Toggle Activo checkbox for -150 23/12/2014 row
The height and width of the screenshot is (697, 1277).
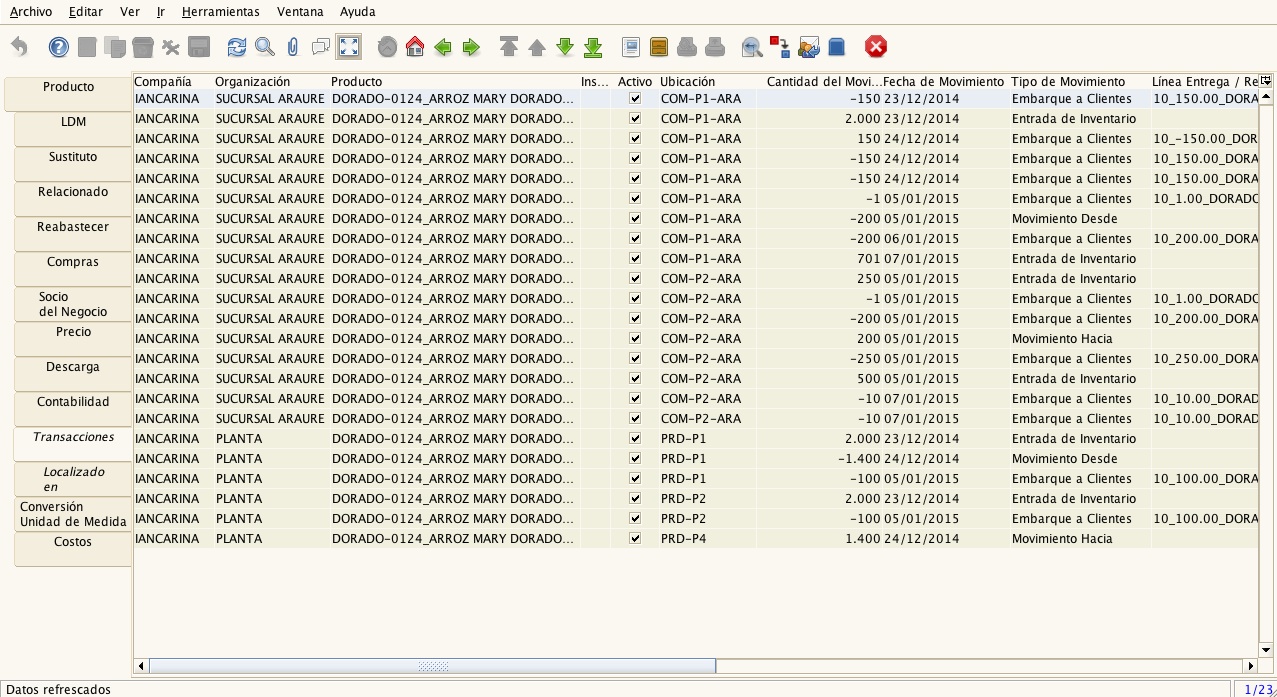[x=635, y=99]
